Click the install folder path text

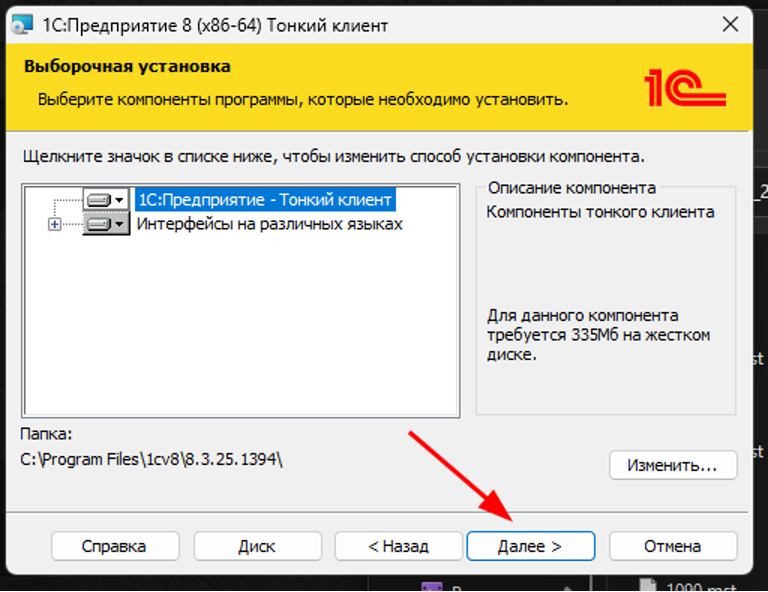152,460
